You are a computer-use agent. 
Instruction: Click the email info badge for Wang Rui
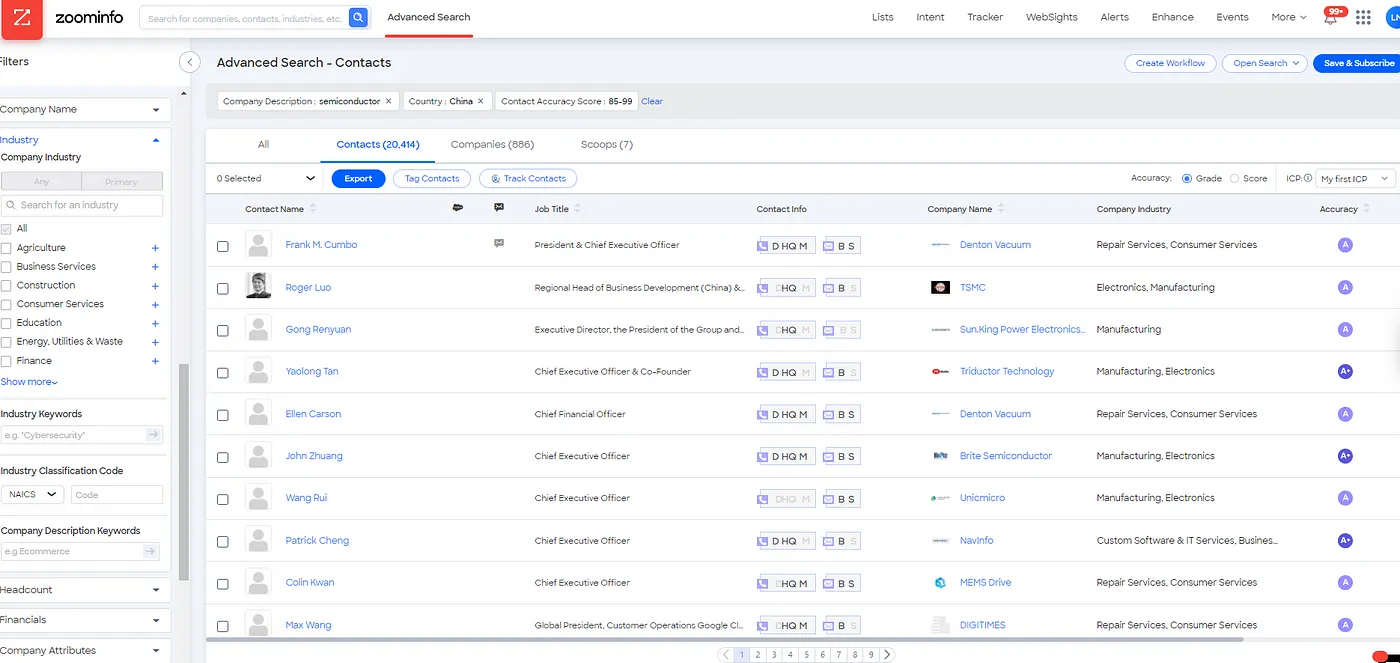tap(841, 498)
